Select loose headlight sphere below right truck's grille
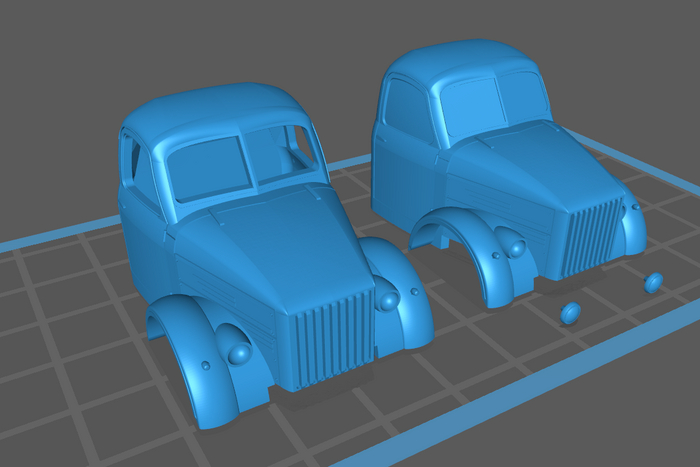This screenshot has height=467, width=700. coord(572,313)
